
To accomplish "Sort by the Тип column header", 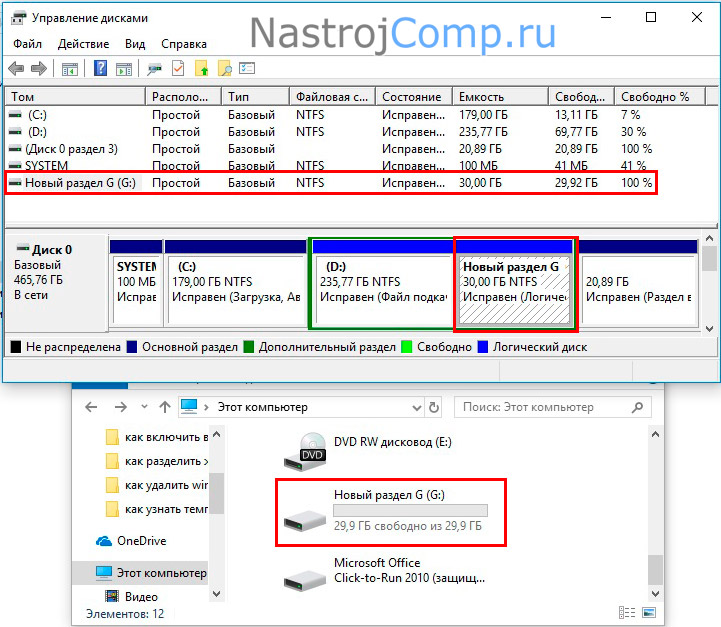I will click(x=255, y=97).
